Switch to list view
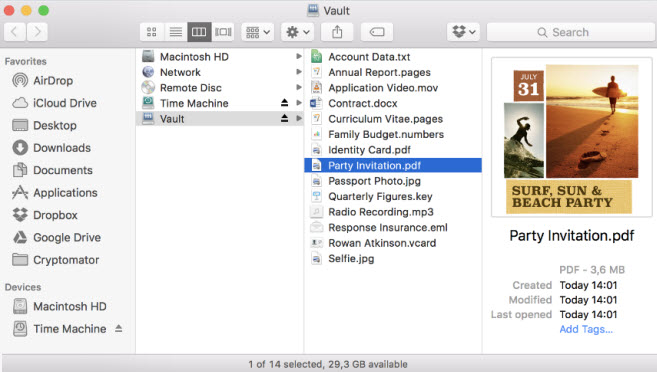This screenshot has height=372, width=657. tap(176, 32)
